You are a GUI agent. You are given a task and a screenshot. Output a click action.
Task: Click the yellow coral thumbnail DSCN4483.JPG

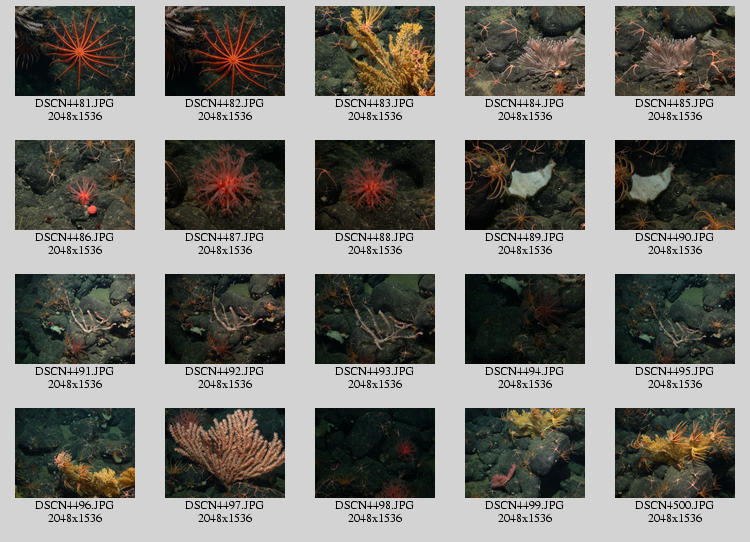pos(375,51)
